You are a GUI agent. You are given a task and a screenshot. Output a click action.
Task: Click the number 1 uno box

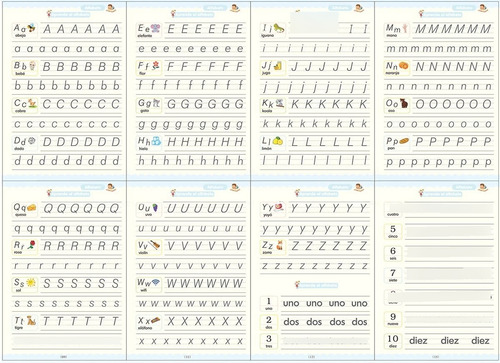(x=269, y=304)
